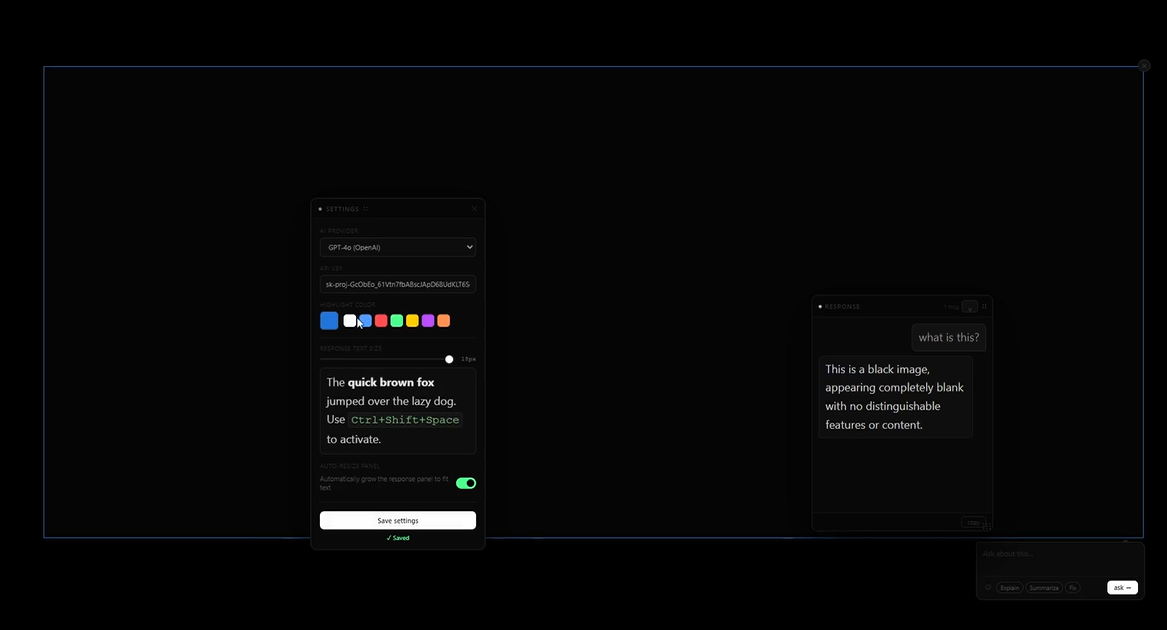Choose the red highlight color swatch
Viewport: 1167px width, 630px height.
coord(381,320)
